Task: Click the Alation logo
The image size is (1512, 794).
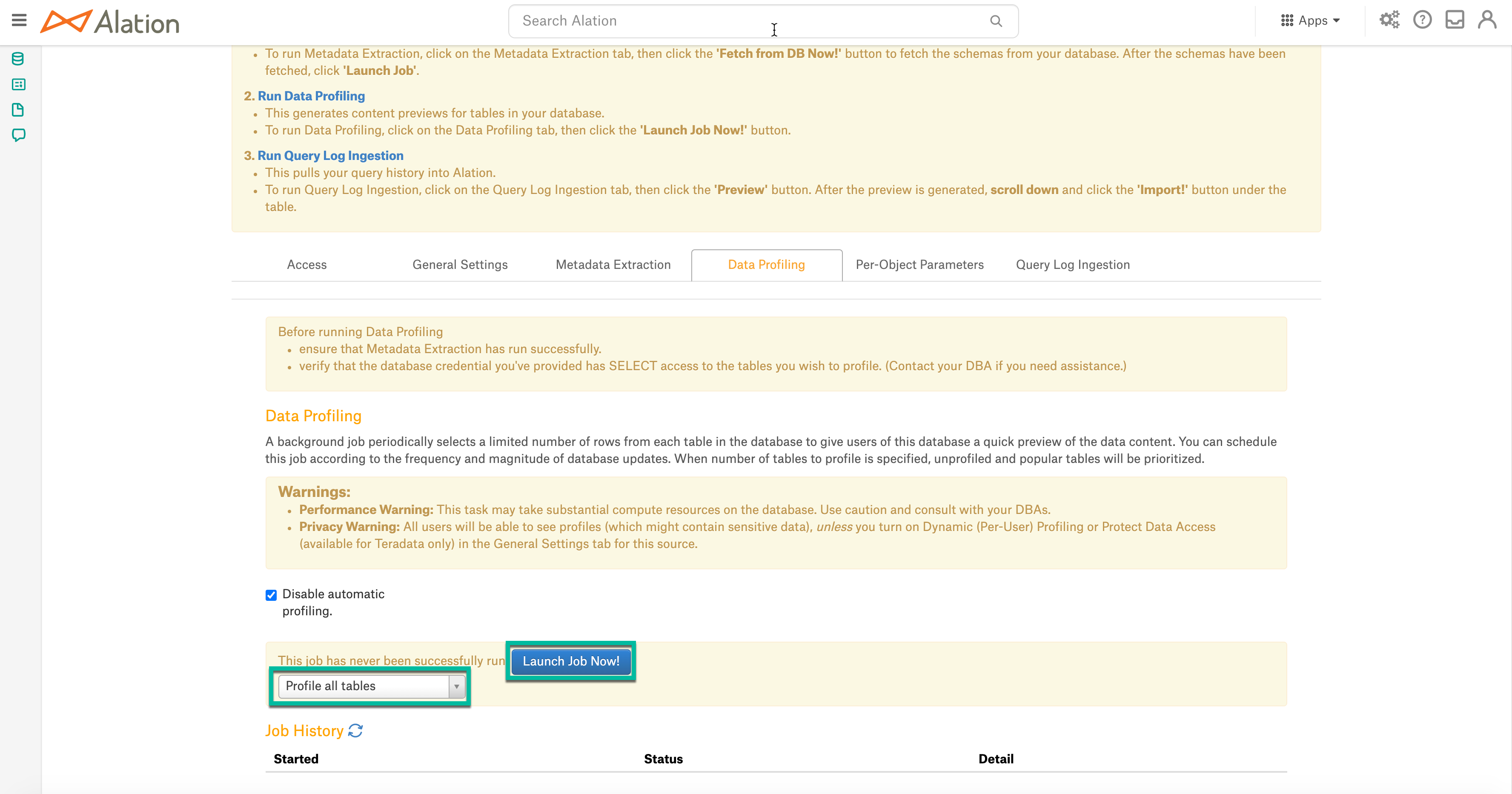Action: 110,22
